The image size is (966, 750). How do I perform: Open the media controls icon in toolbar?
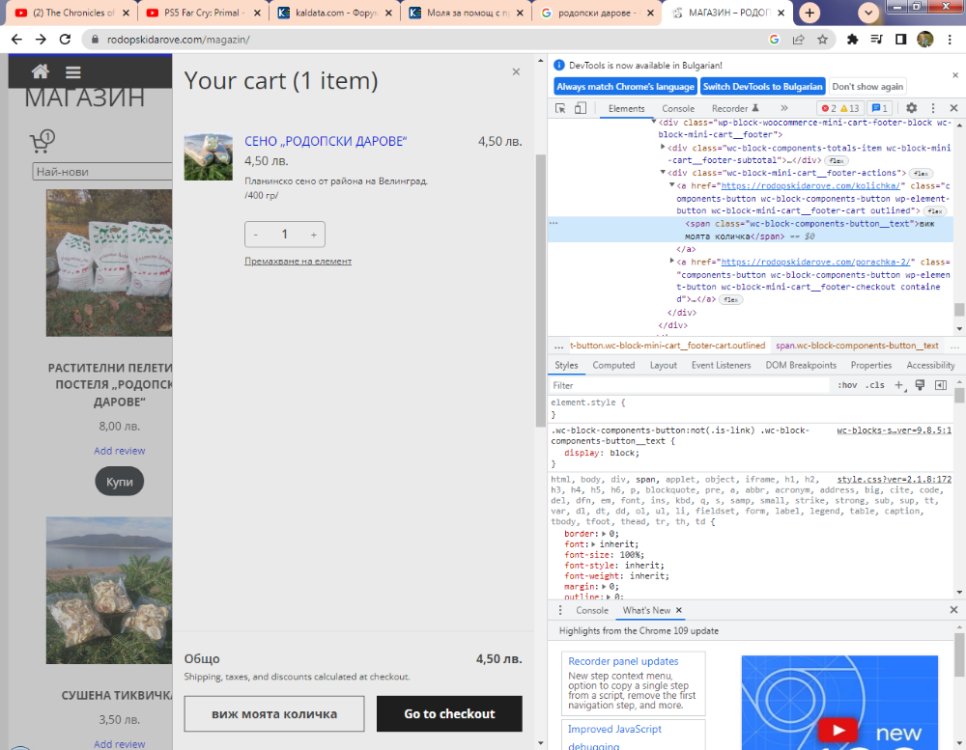(877, 39)
